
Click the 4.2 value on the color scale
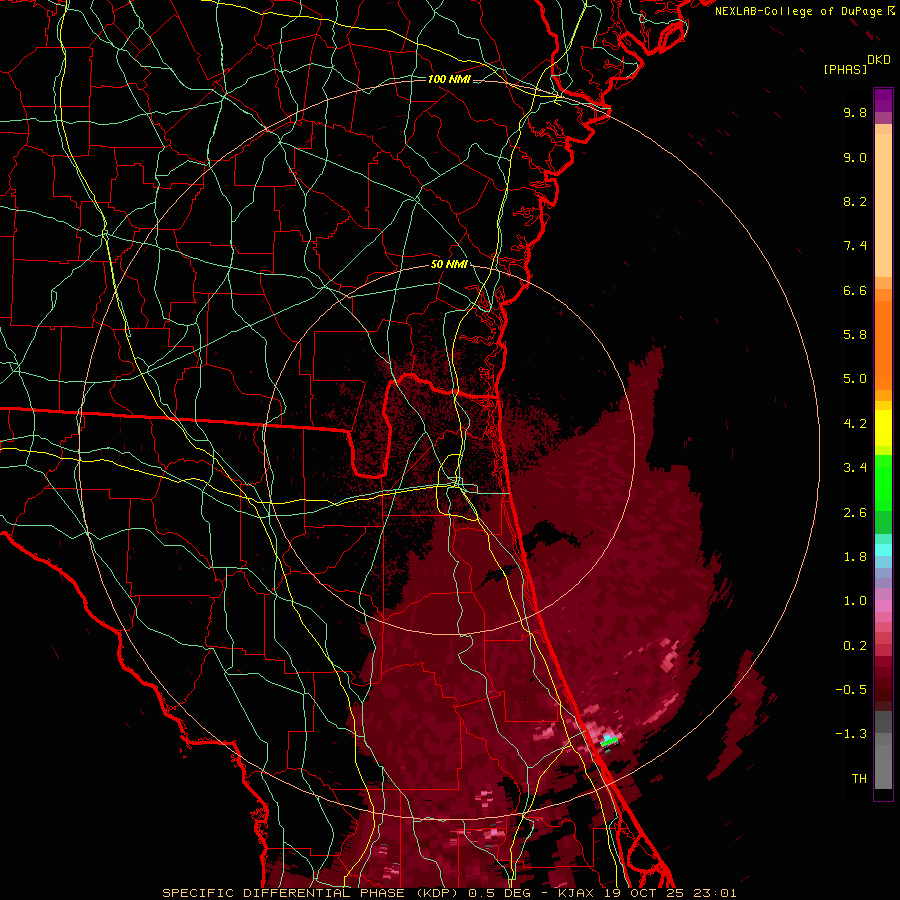[855, 424]
